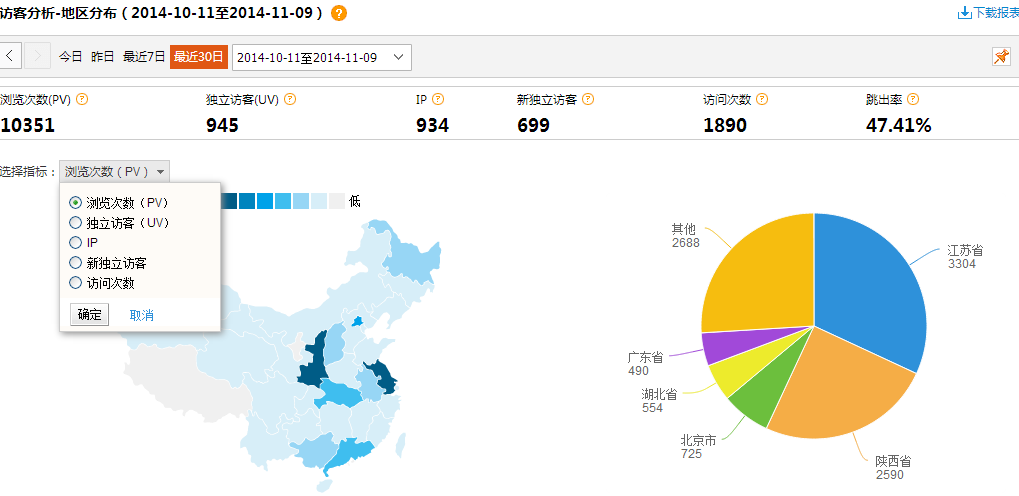
Task: Open the help icon next to 访问次数
Action: click(762, 99)
